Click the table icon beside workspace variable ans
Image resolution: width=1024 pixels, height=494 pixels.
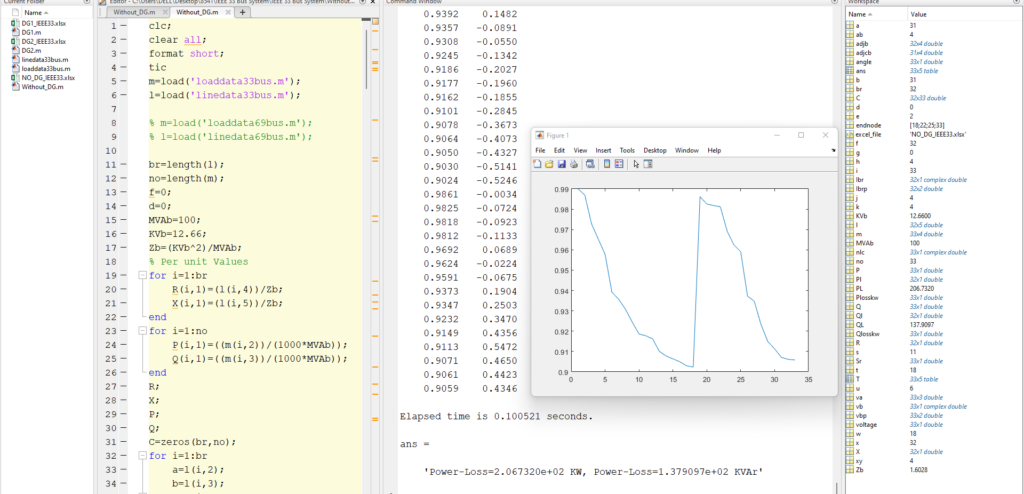[850, 70]
